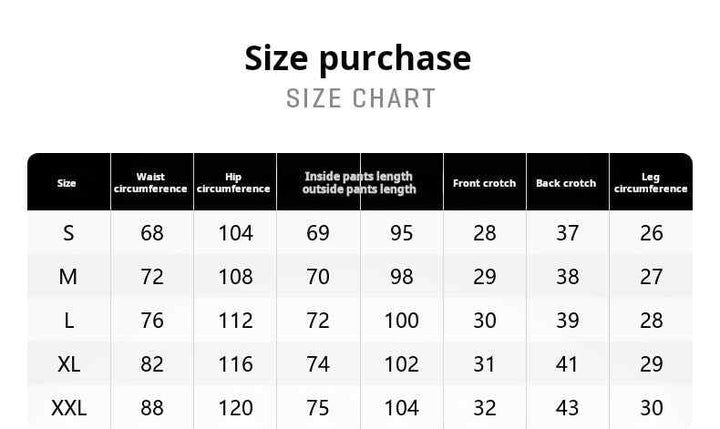This screenshot has height=429, width=720.
Task: Click outside pants length value 102
Action: click(401, 364)
